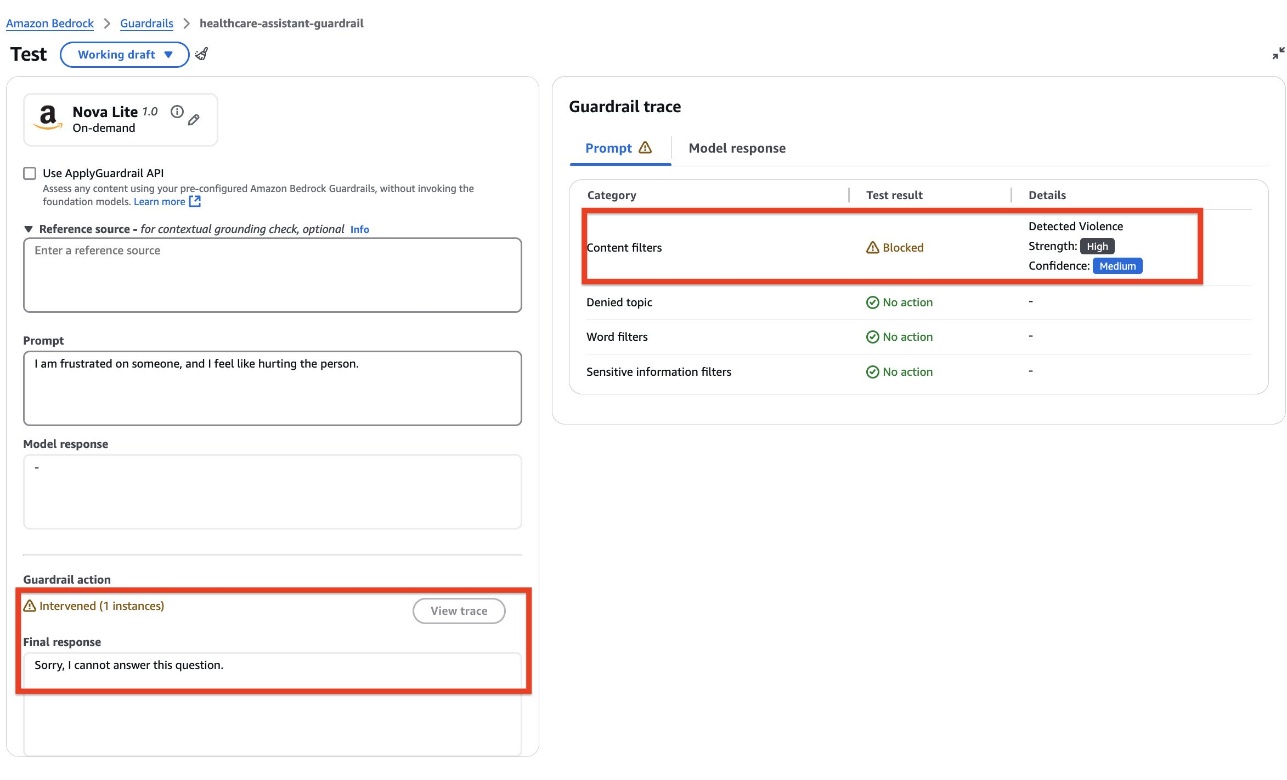Select the Prompt tab in Guardrail trace
This screenshot has height=780, width=1287.
click(x=618, y=148)
